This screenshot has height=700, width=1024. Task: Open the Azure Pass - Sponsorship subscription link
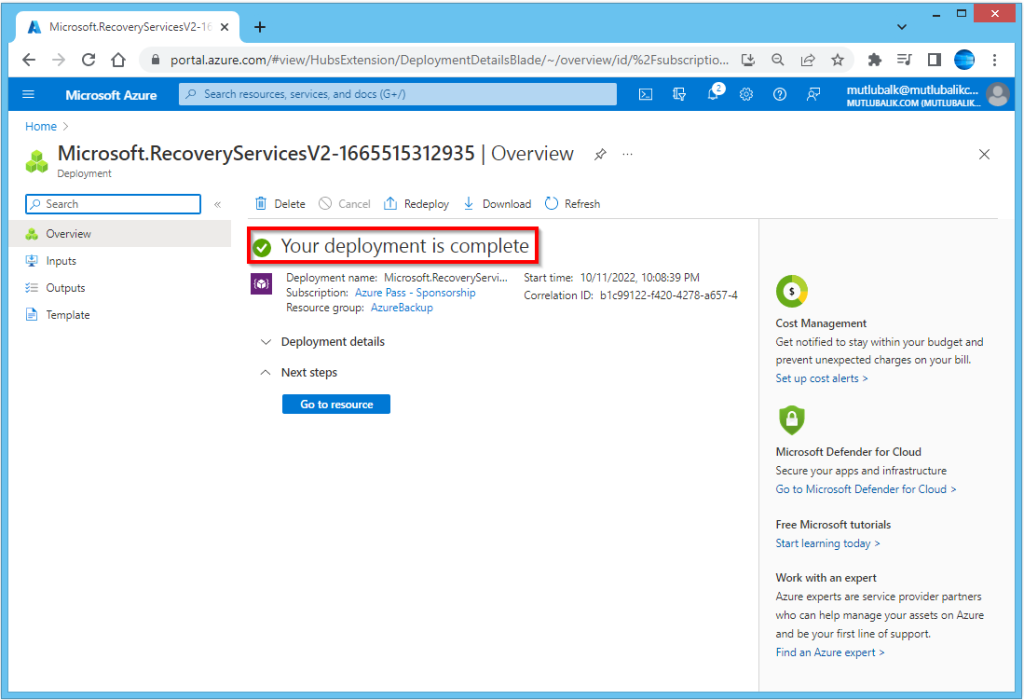coord(415,293)
